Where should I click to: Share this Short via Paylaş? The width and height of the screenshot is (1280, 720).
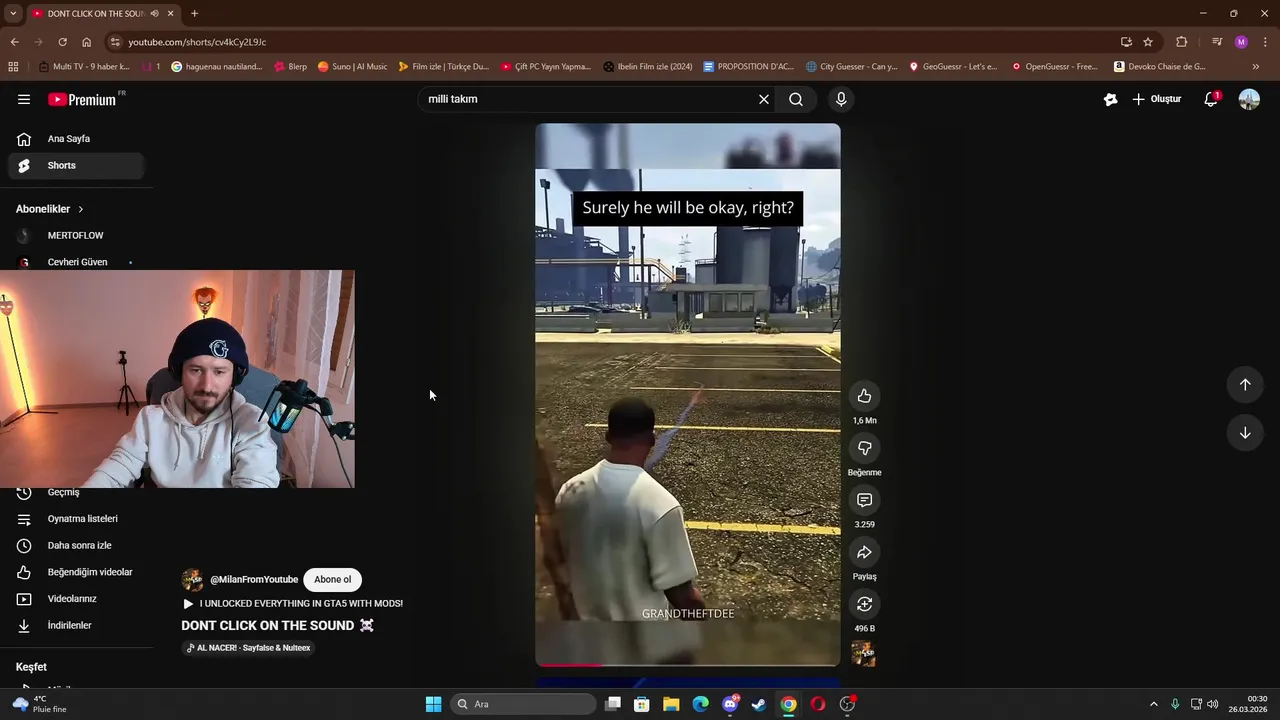coord(864,552)
